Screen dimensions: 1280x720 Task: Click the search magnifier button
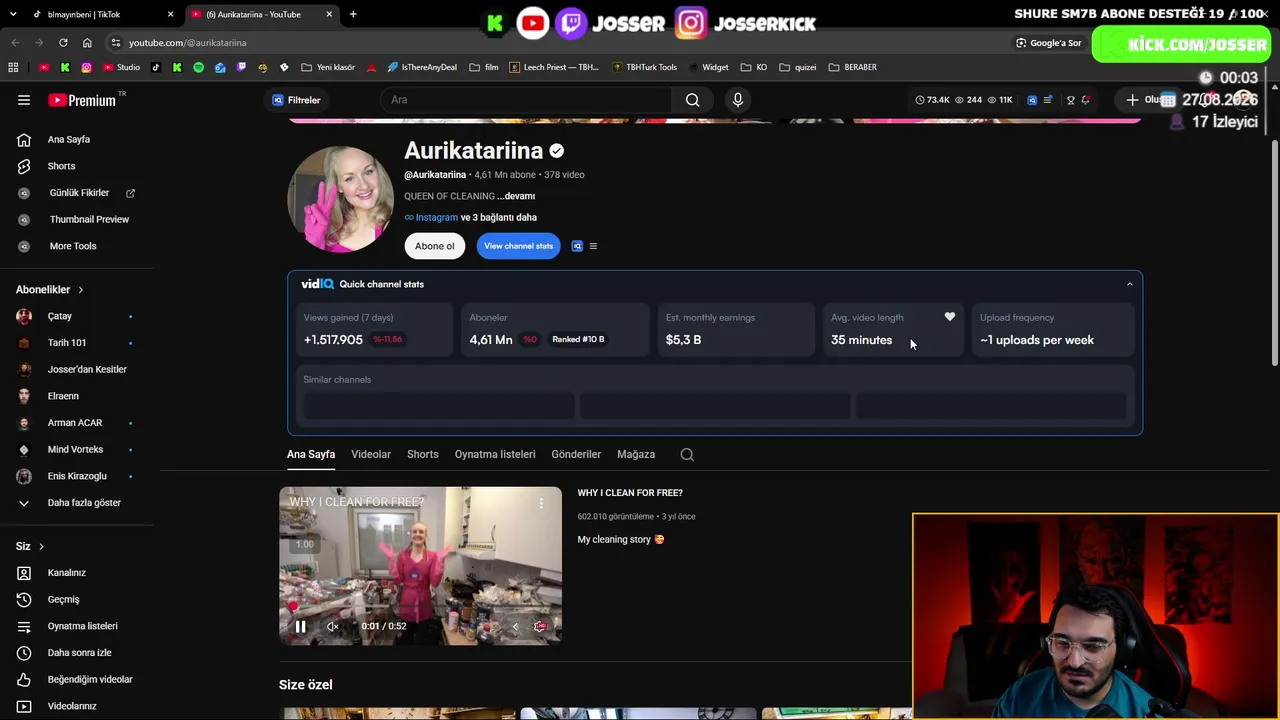(x=692, y=100)
